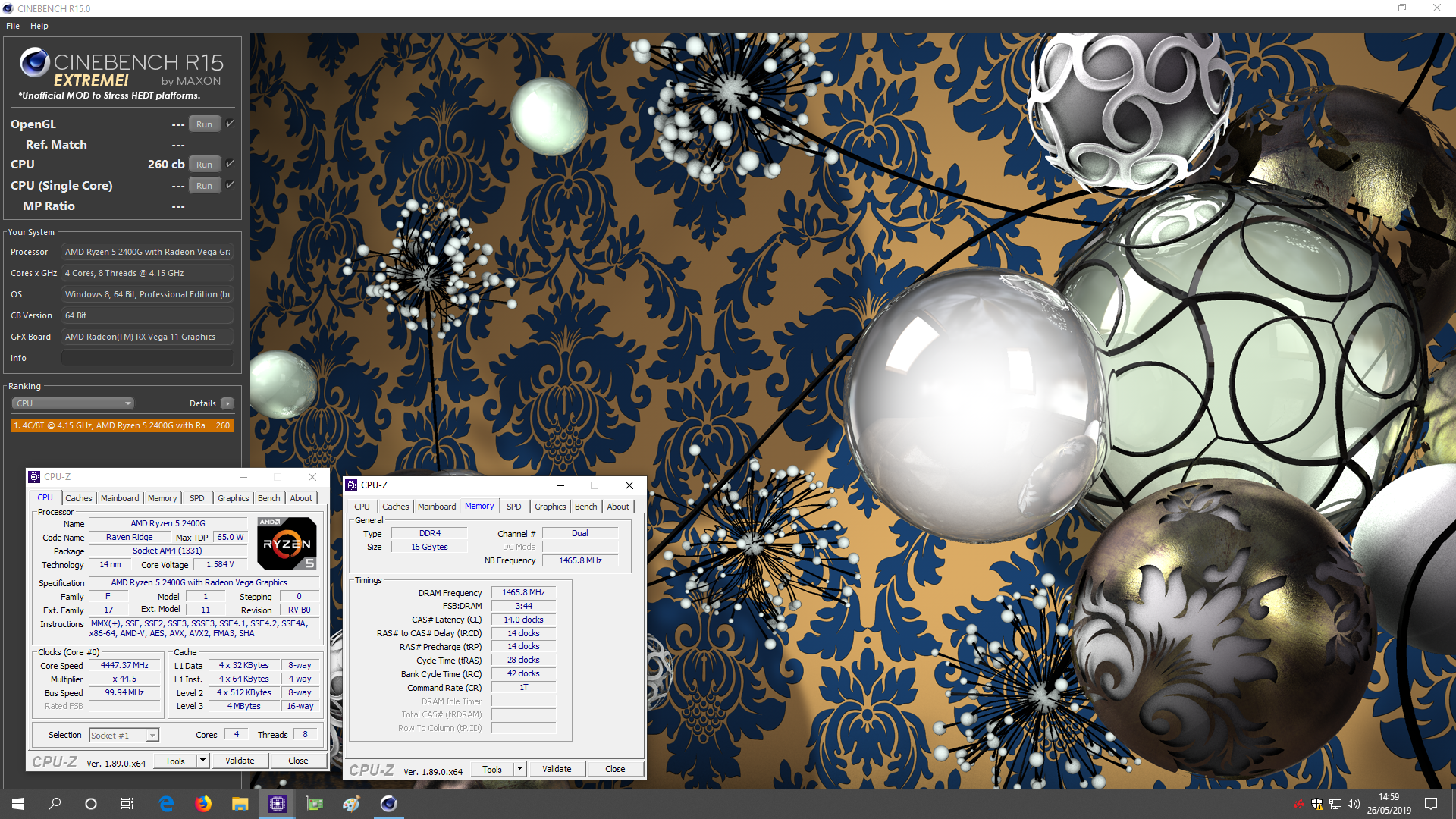Switch to Caches tab in Memory window
This screenshot has width=1456, height=819.
coord(396,507)
